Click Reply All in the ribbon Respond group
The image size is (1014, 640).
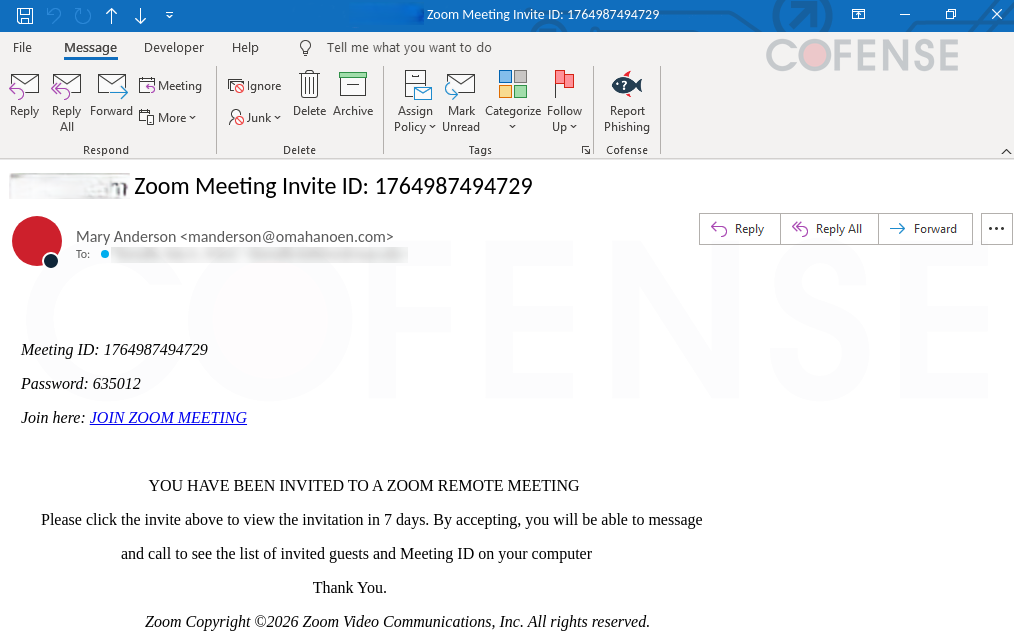click(x=67, y=102)
